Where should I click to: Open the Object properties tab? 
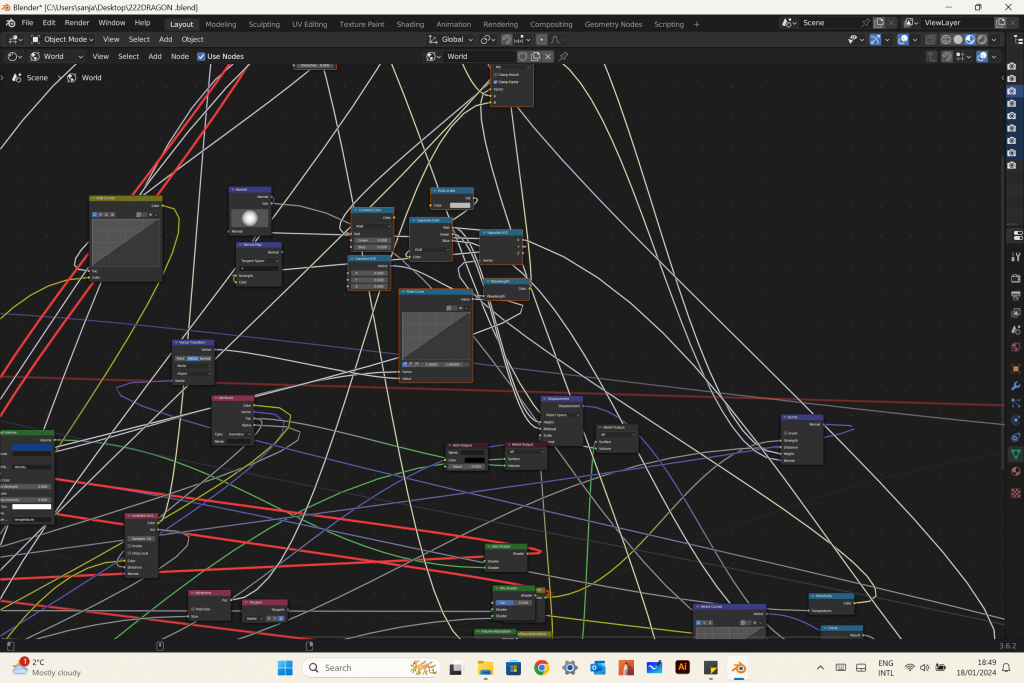tap(1016, 369)
